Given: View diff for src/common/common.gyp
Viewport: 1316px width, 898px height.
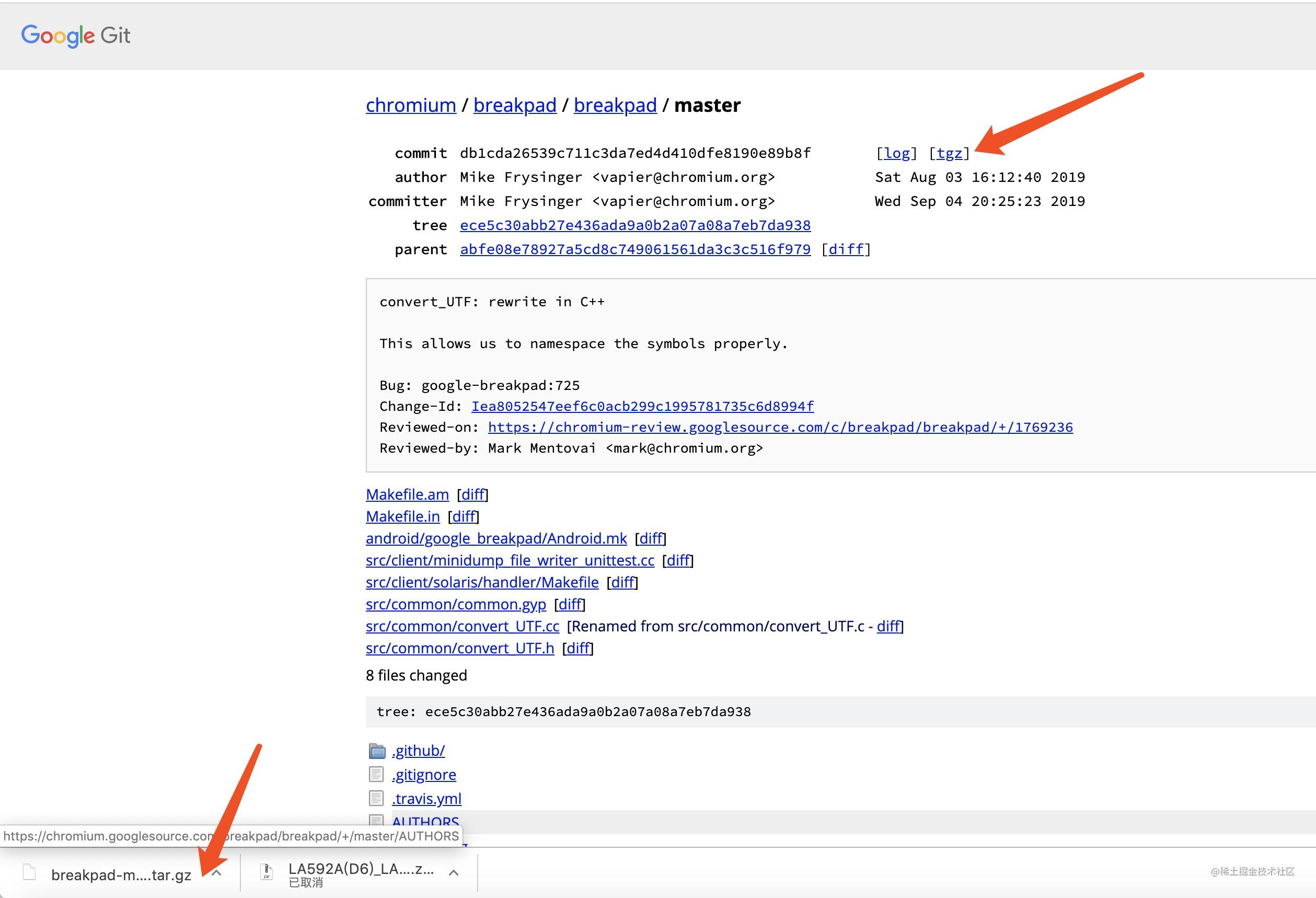Looking at the screenshot, I should click(569, 604).
